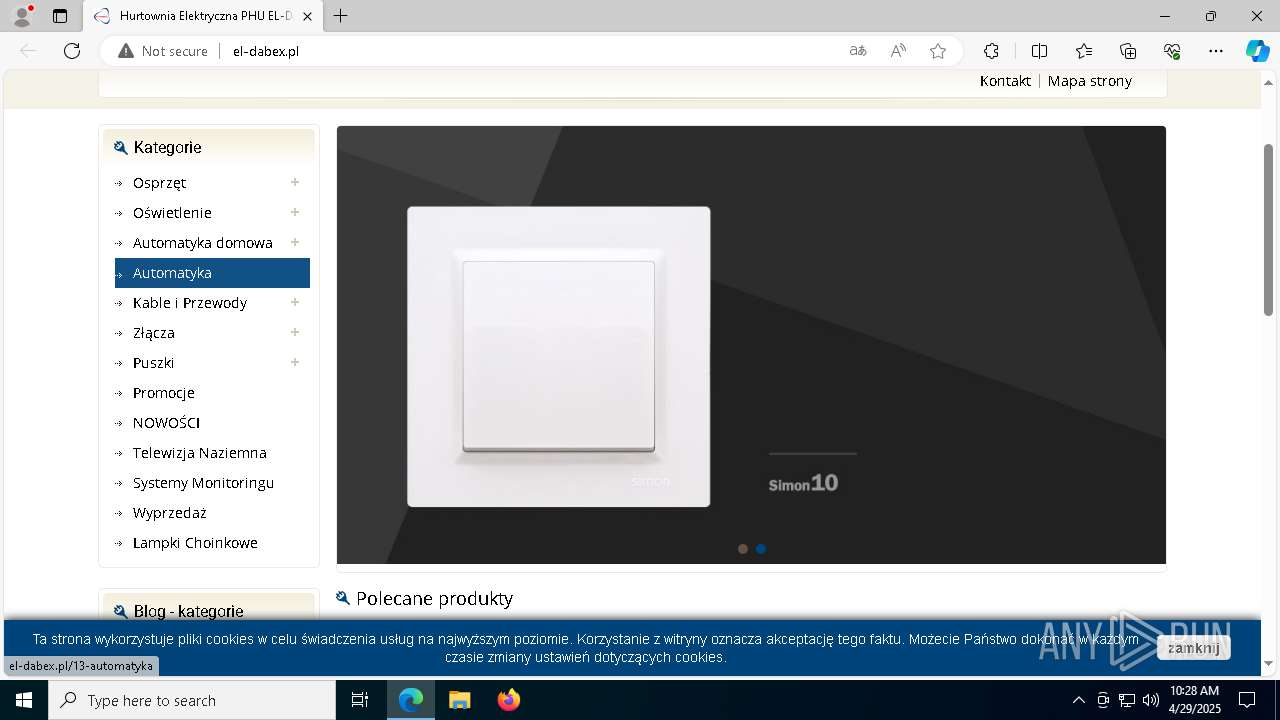Expand the Oświetlenie category plus
This screenshot has width=1280, height=720.
(x=295, y=212)
